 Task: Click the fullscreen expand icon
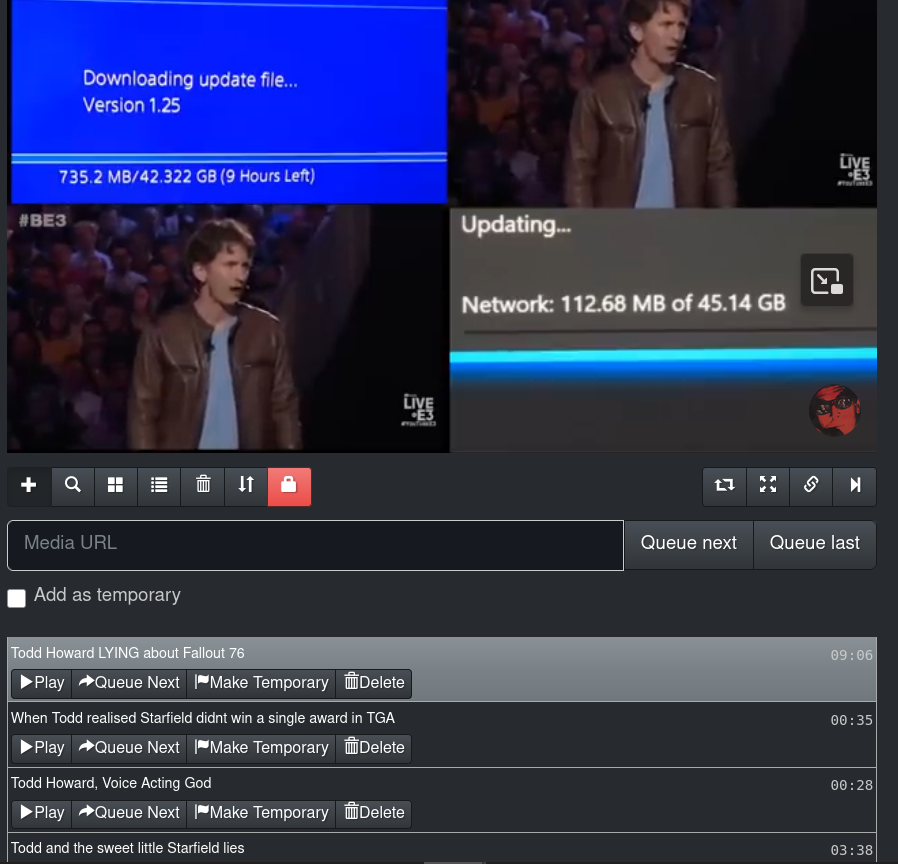(x=768, y=486)
